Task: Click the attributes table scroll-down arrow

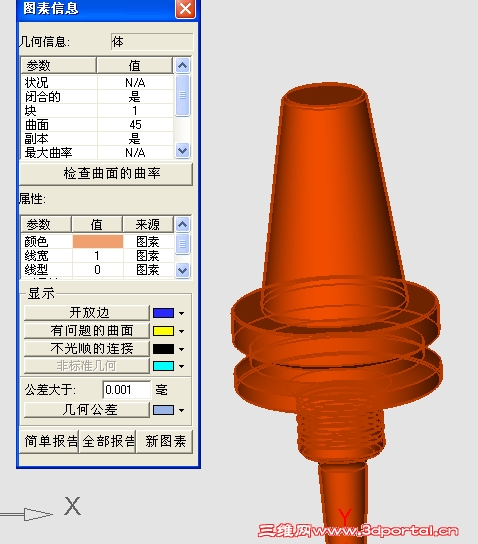Action: 182,270
